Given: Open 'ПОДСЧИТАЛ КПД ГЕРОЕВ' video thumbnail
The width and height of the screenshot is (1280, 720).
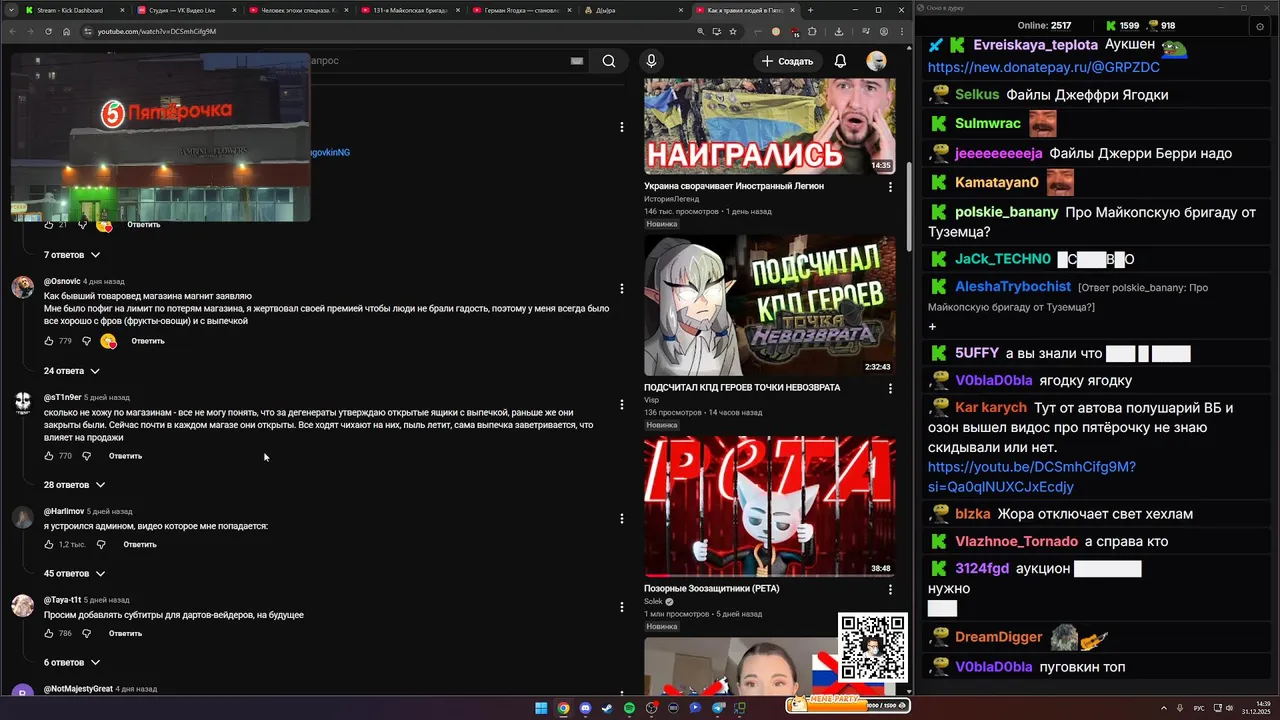Looking at the screenshot, I should click(769, 305).
